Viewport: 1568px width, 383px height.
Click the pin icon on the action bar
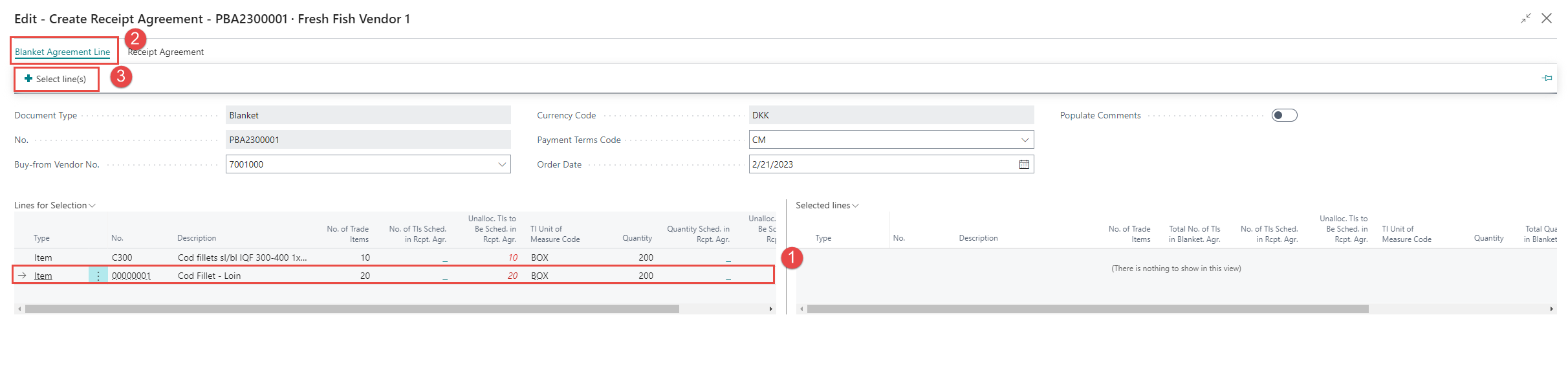coord(1547,78)
